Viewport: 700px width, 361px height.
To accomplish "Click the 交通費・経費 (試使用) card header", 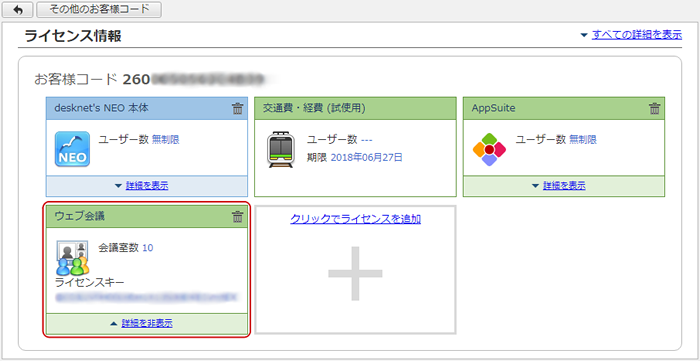I will tap(355, 108).
